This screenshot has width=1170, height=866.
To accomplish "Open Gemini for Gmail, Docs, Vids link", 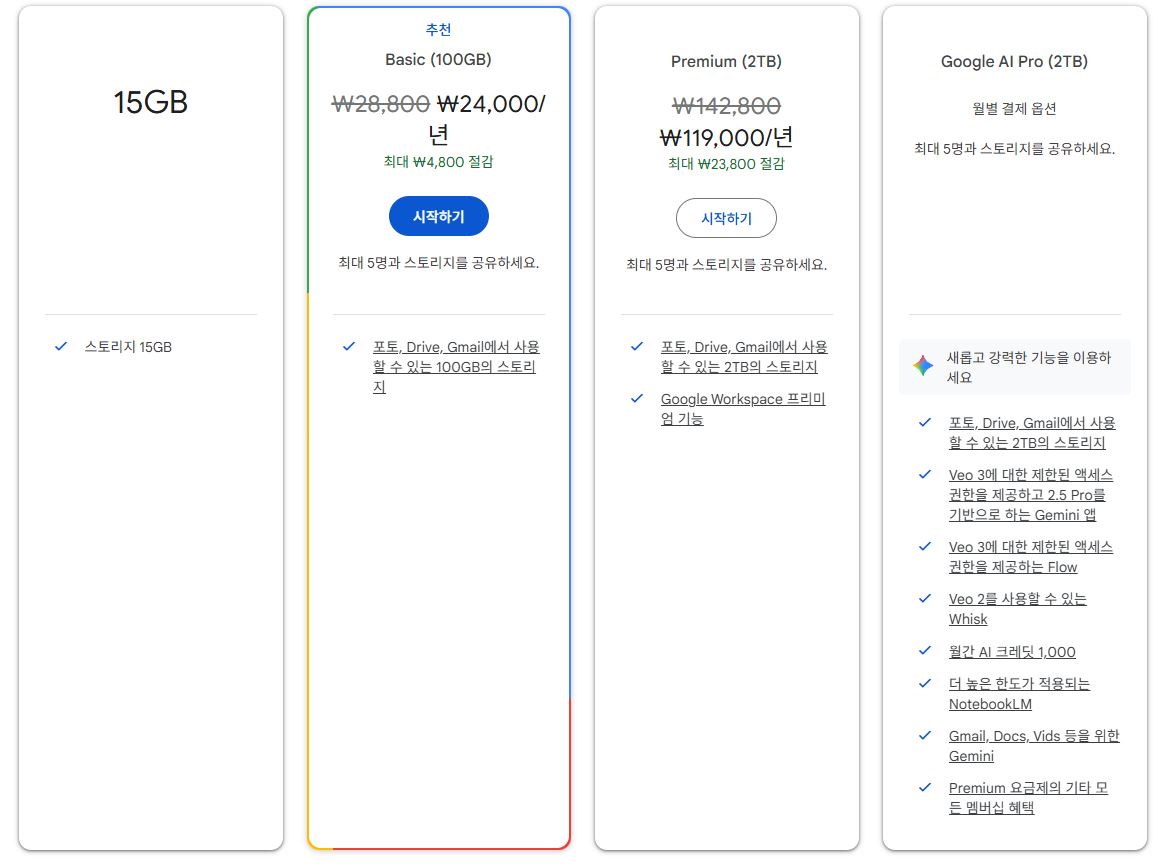I will (1033, 746).
